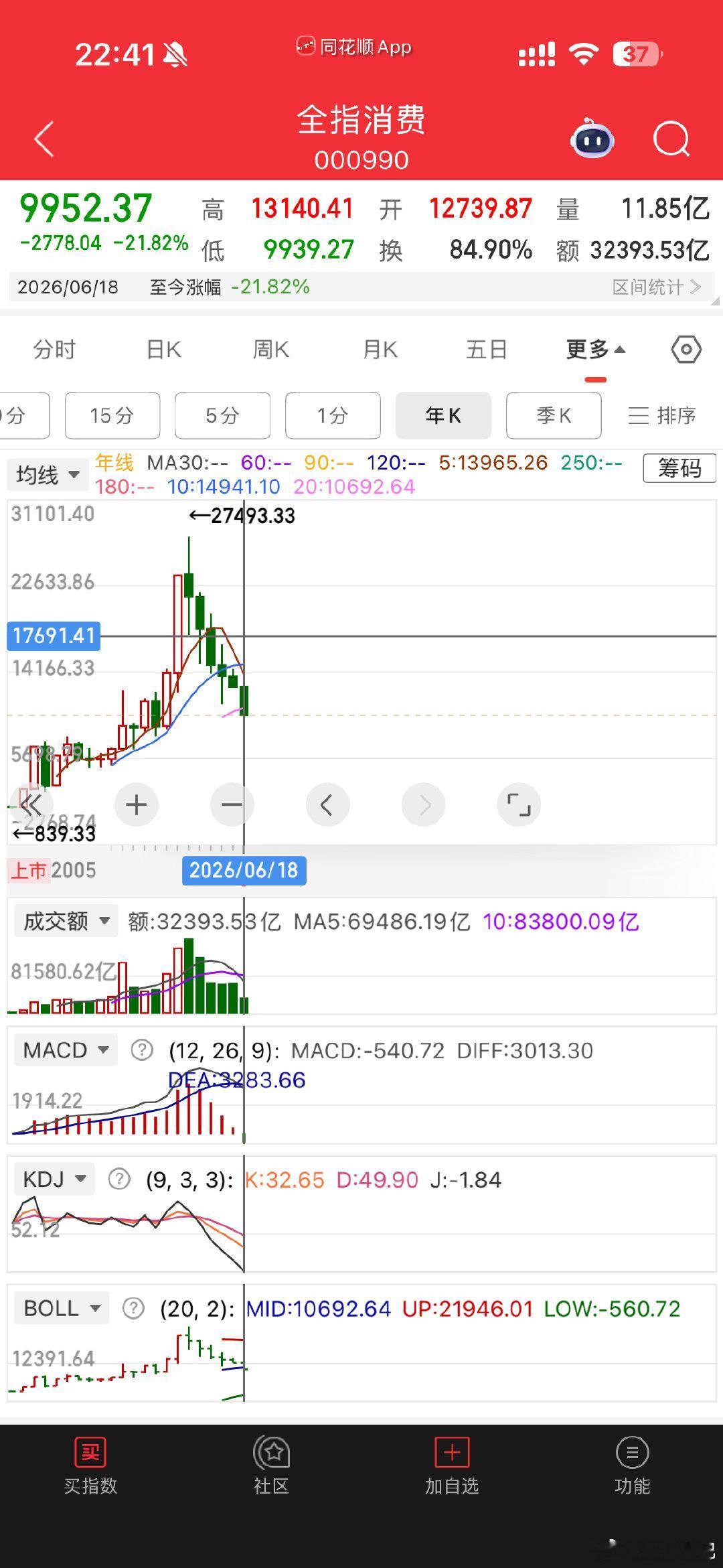This screenshot has height=1568, width=723.
Task: Expand the 成交额 indicator dropdown
Action: [x=66, y=921]
